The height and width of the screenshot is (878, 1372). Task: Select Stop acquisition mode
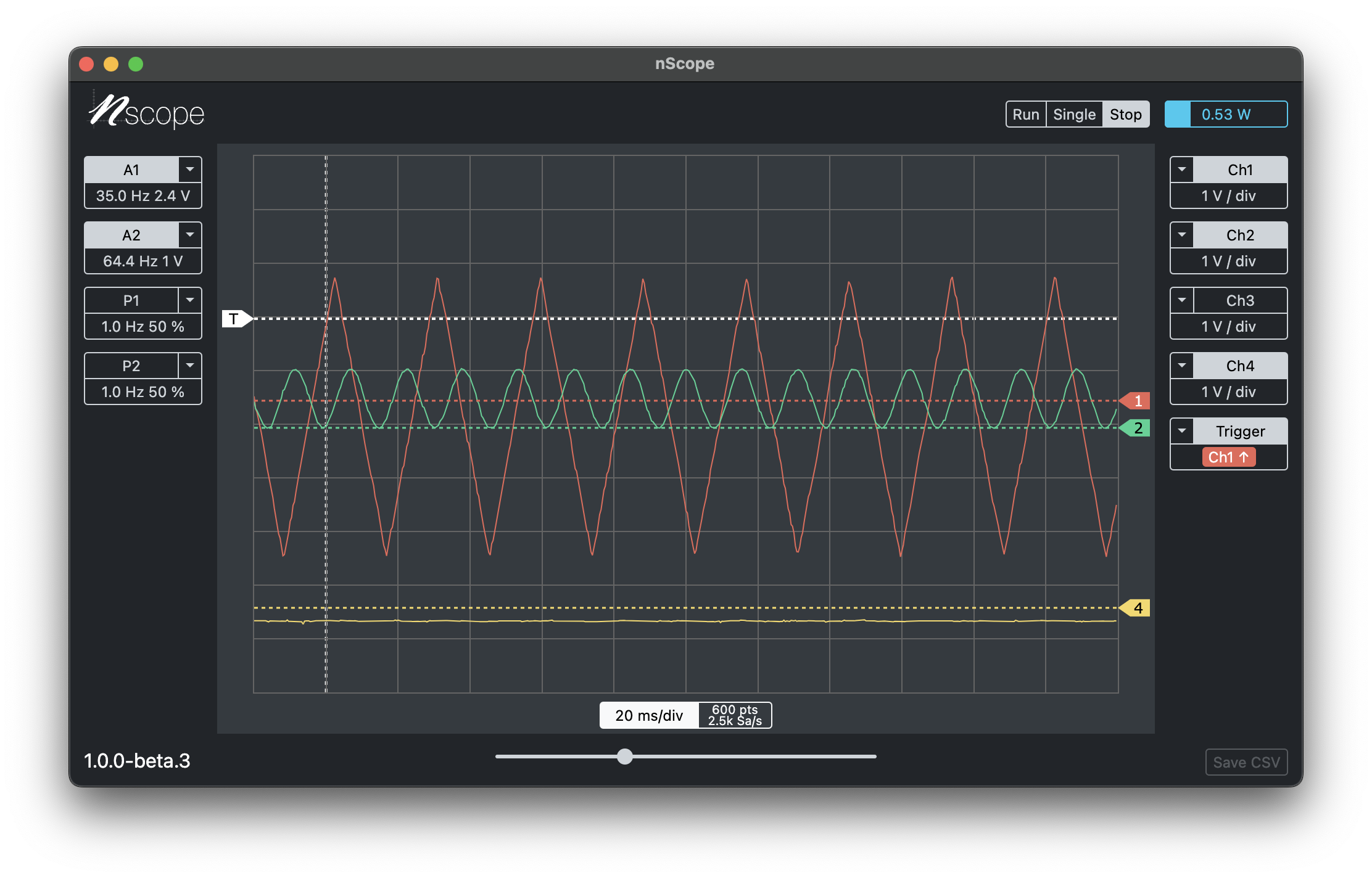click(1126, 114)
